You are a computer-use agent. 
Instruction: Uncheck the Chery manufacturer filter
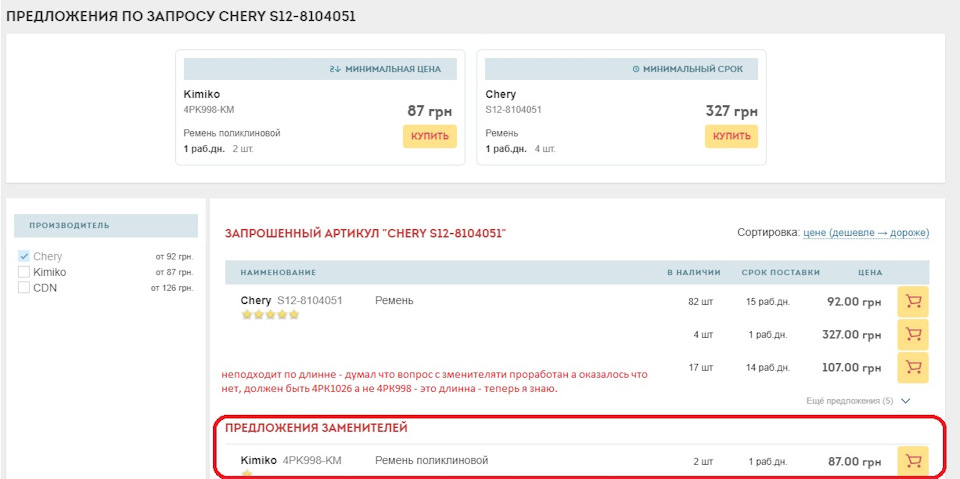pos(24,257)
